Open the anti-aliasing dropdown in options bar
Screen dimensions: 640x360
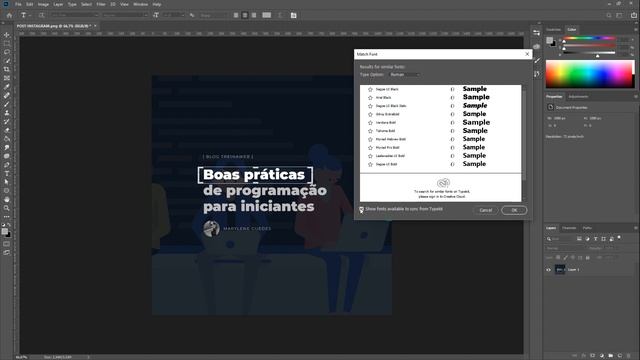point(213,15)
